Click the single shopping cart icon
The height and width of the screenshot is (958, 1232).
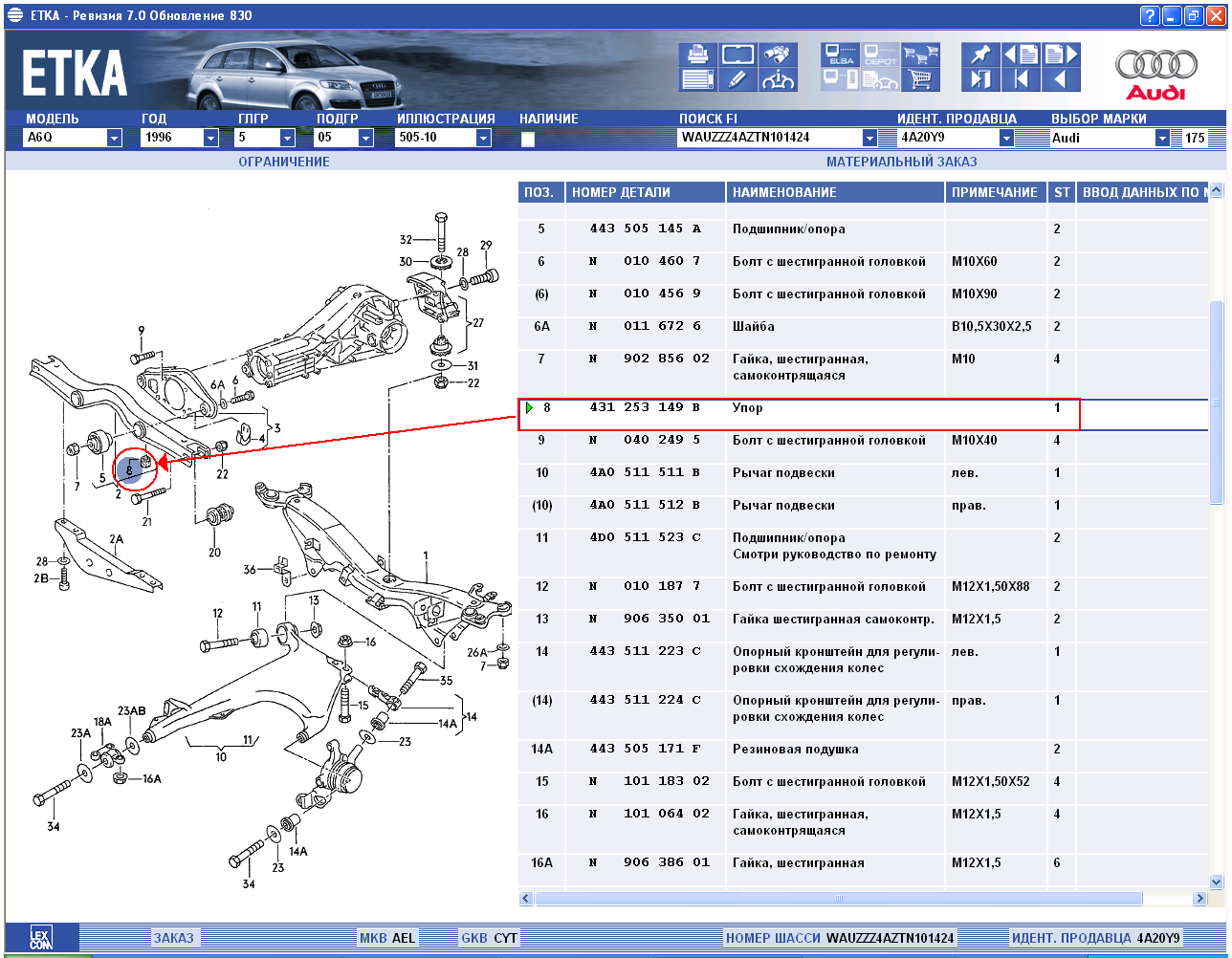pyautogui.click(x=921, y=79)
